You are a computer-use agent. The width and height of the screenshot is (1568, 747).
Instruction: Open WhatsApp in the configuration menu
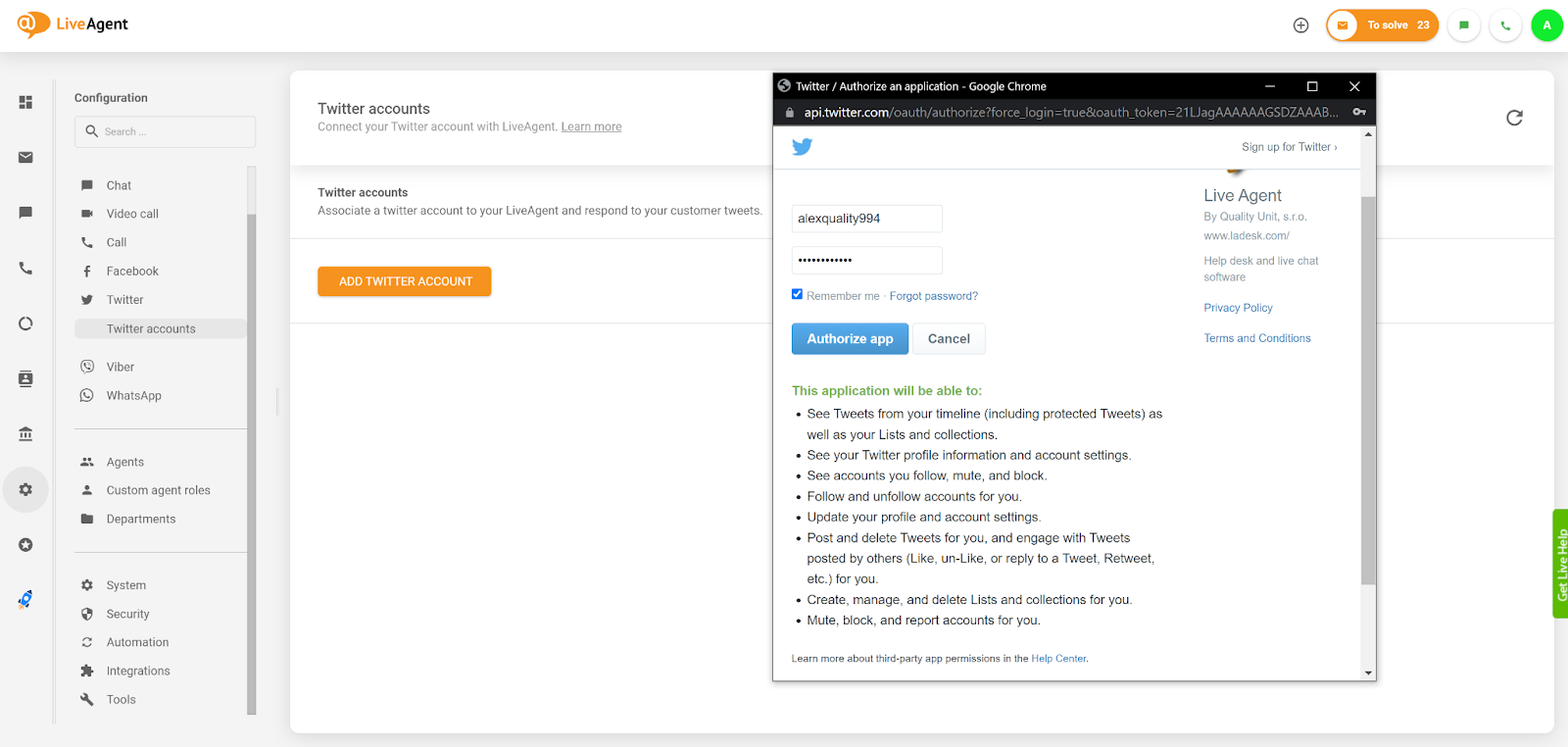click(x=133, y=396)
